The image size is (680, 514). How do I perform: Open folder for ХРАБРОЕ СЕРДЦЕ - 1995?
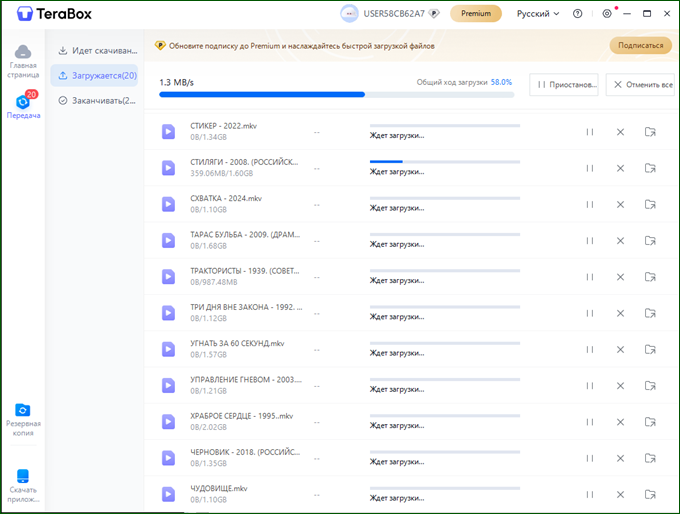pyautogui.click(x=650, y=422)
